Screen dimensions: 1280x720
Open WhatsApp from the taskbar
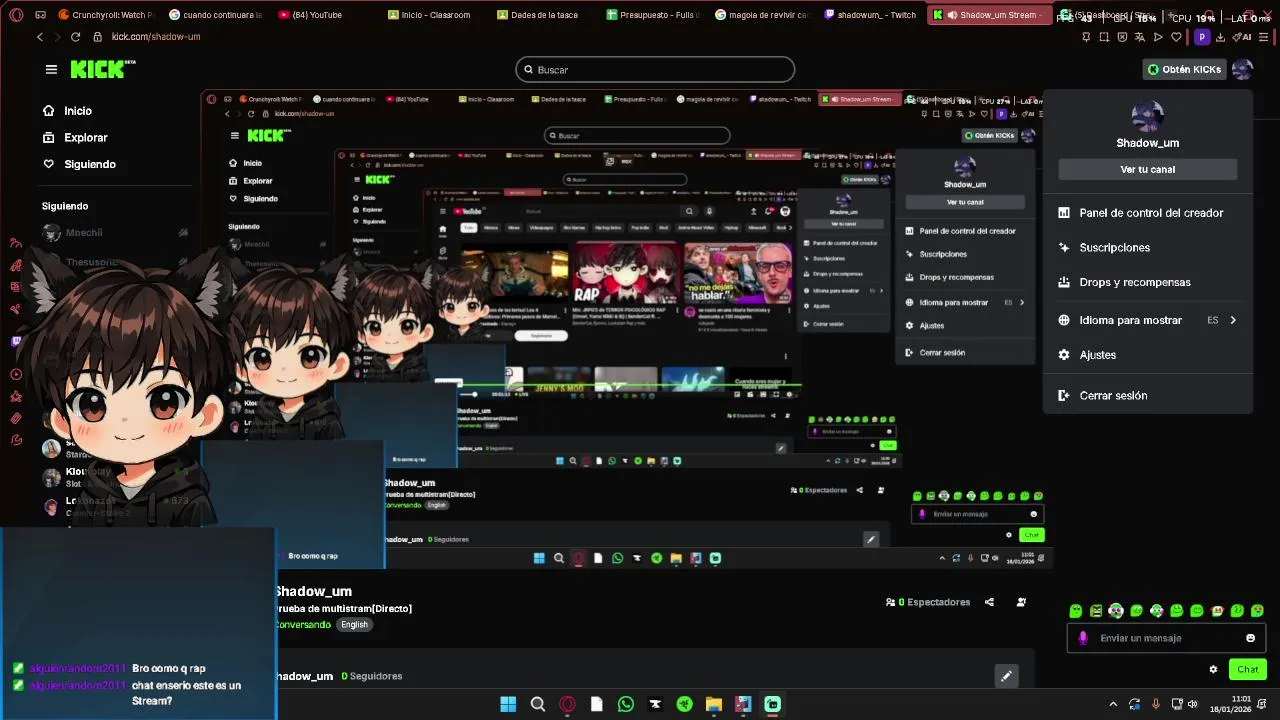click(625, 704)
